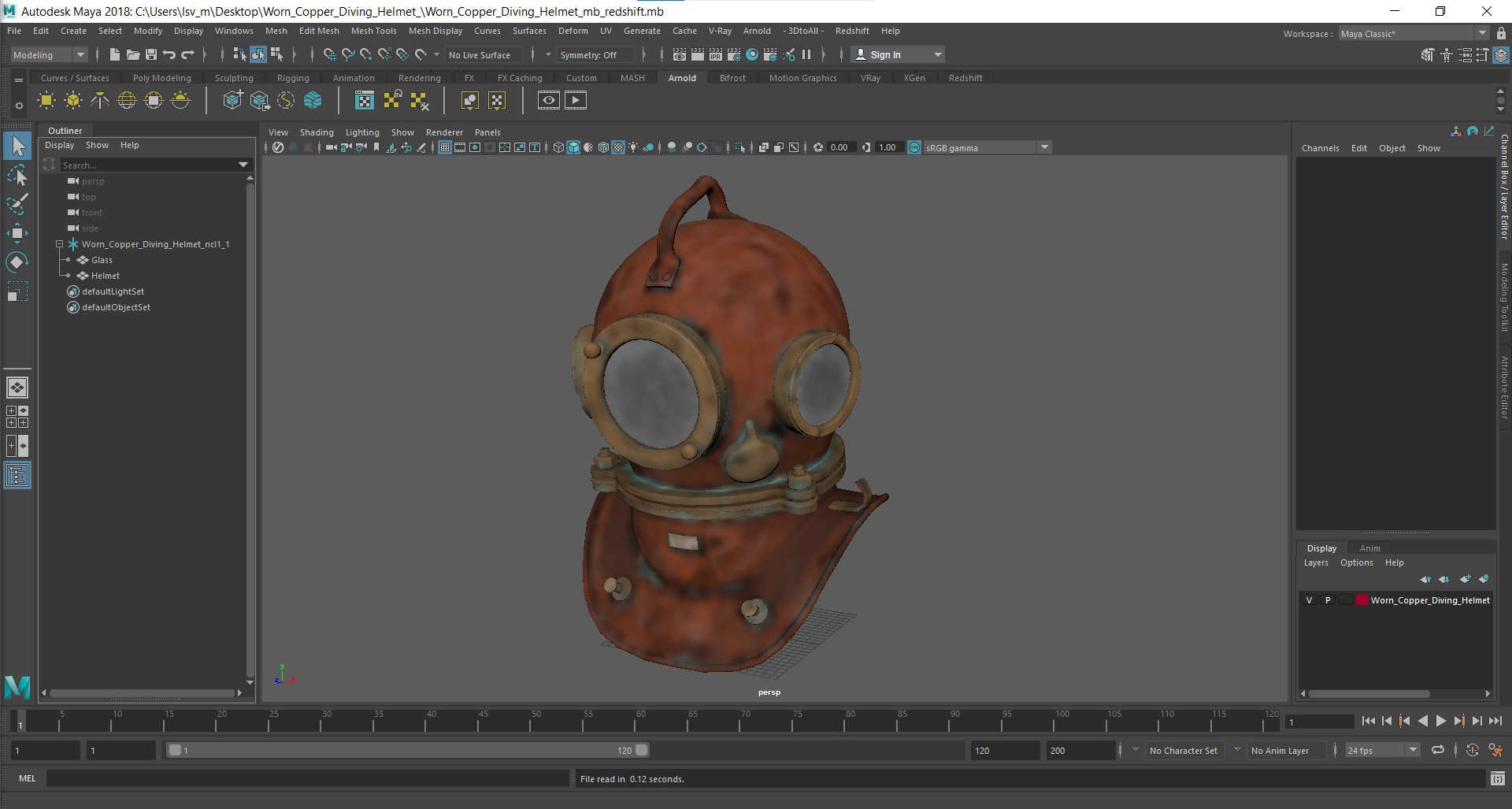Switch to single perspective view layout
Viewport: 1512px width, 809px height.
[17, 388]
